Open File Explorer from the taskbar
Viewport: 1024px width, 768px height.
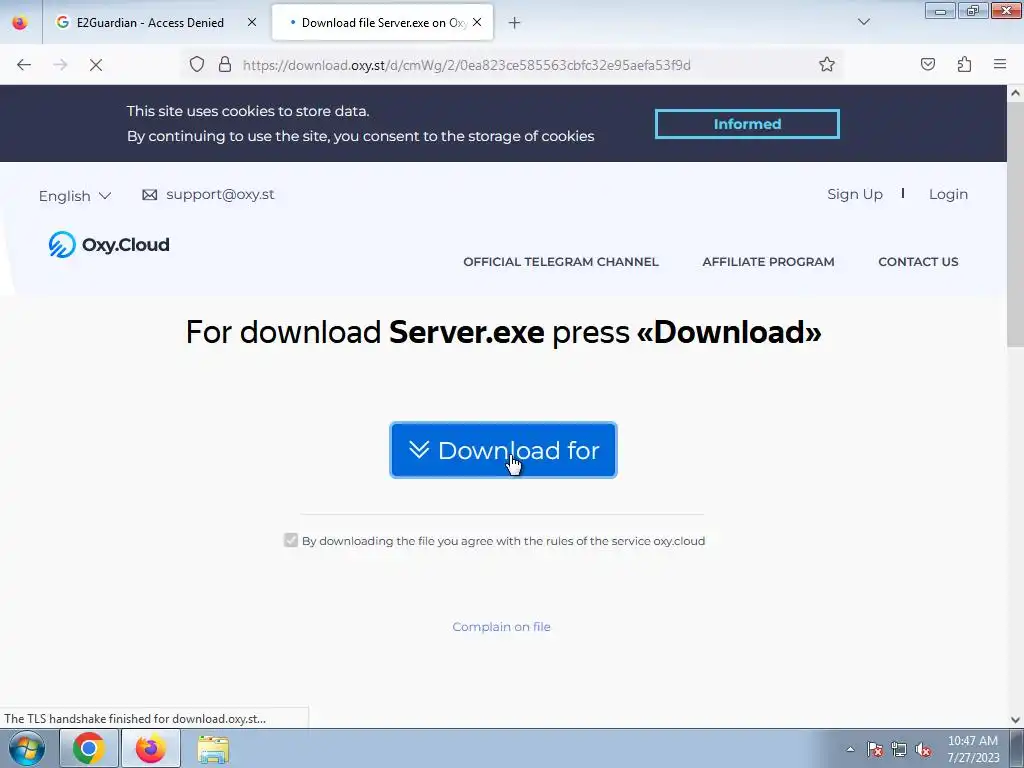[213, 748]
